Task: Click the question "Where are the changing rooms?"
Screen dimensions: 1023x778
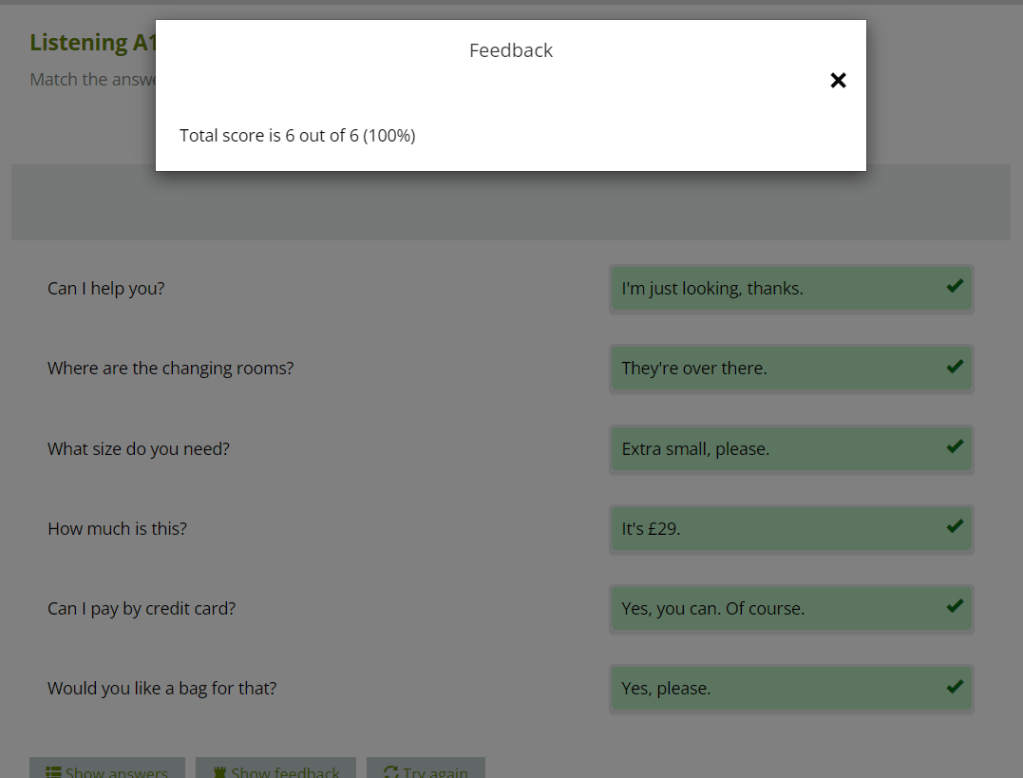Action: click(x=170, y=369)
